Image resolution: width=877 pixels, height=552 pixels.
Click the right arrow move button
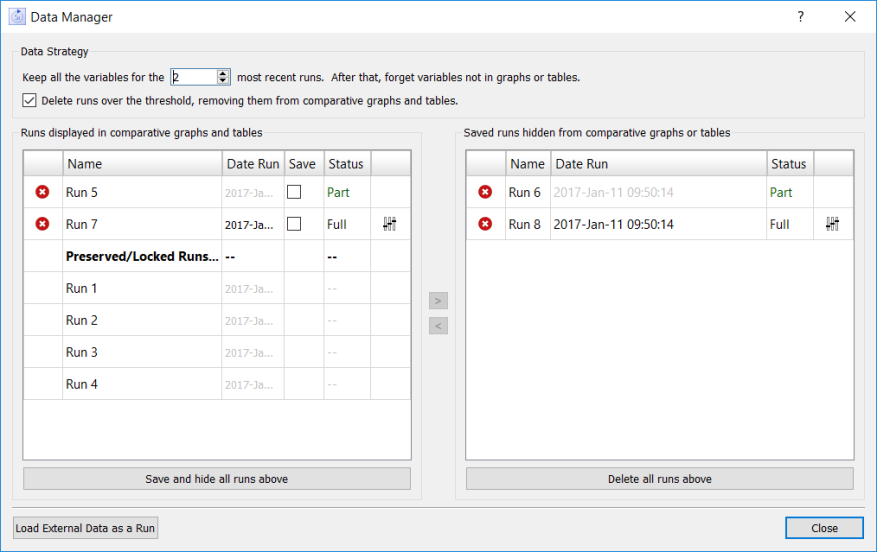(438, 300)
